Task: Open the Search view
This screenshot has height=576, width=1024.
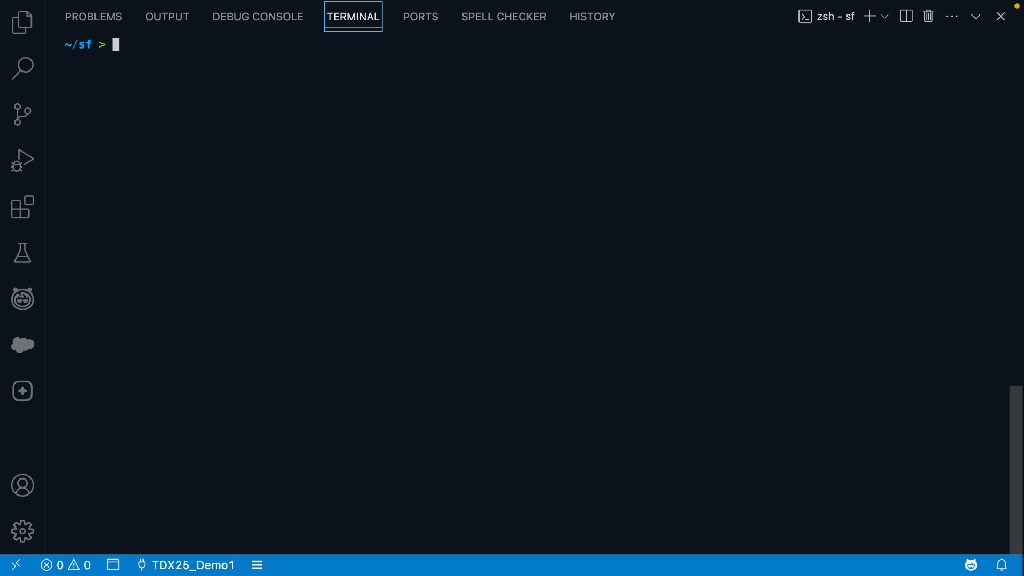Action: (x=22, y=68)
